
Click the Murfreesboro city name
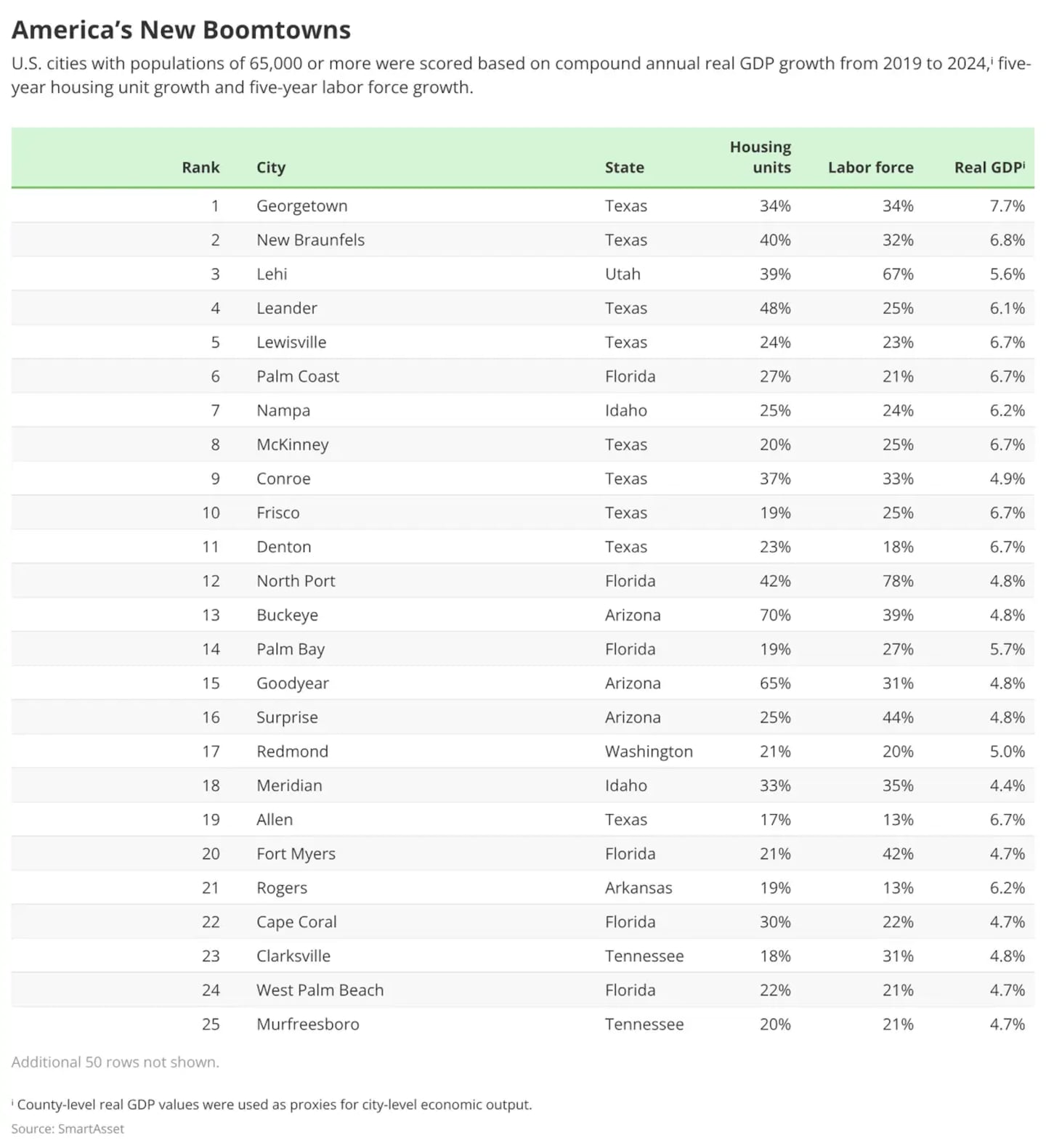click(308, 1024)
